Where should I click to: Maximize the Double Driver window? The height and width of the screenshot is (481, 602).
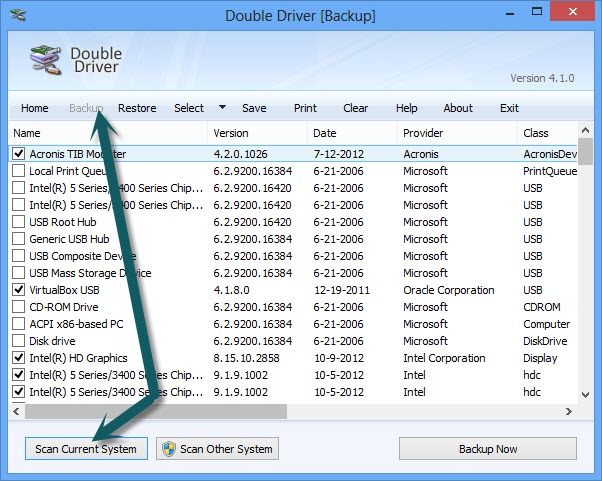pyautogui.click(x=537, y=12)
